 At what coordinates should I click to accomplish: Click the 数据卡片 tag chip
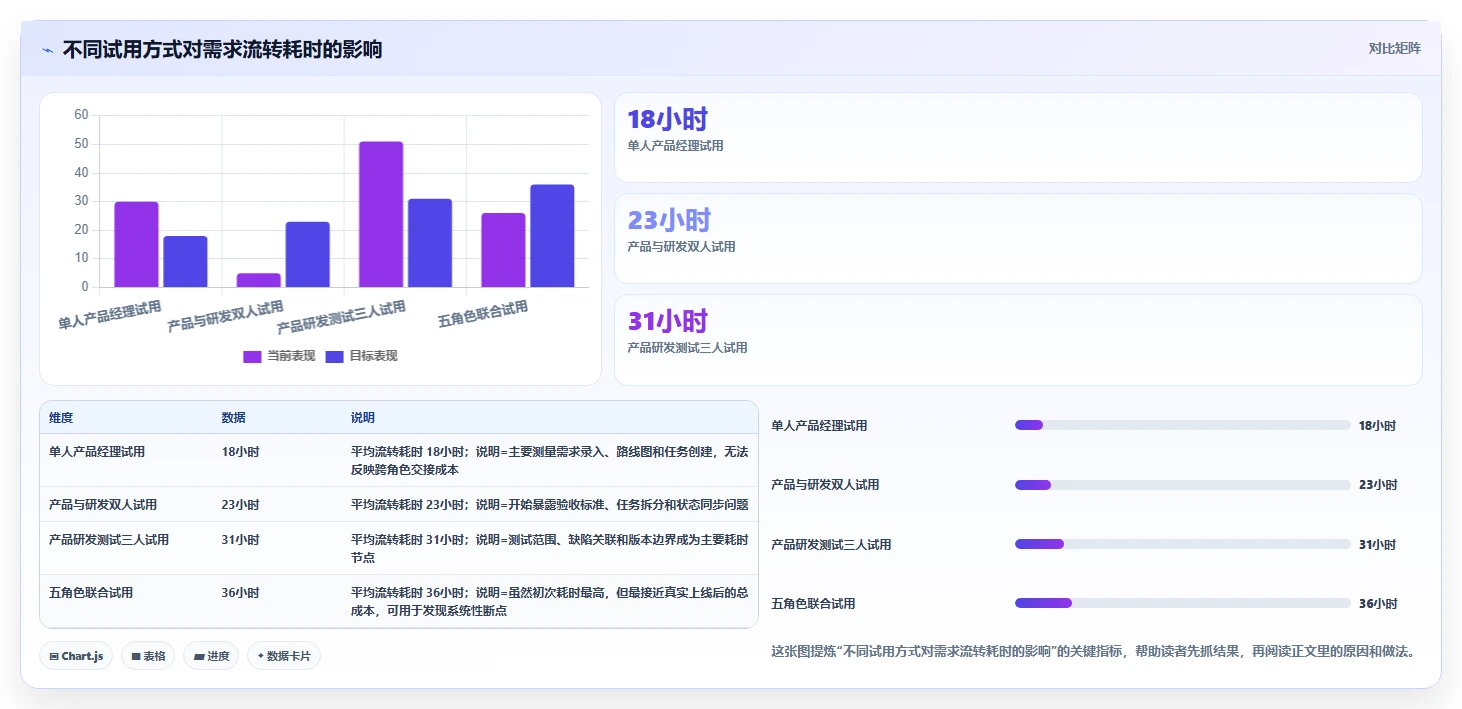tap(284, 656)
